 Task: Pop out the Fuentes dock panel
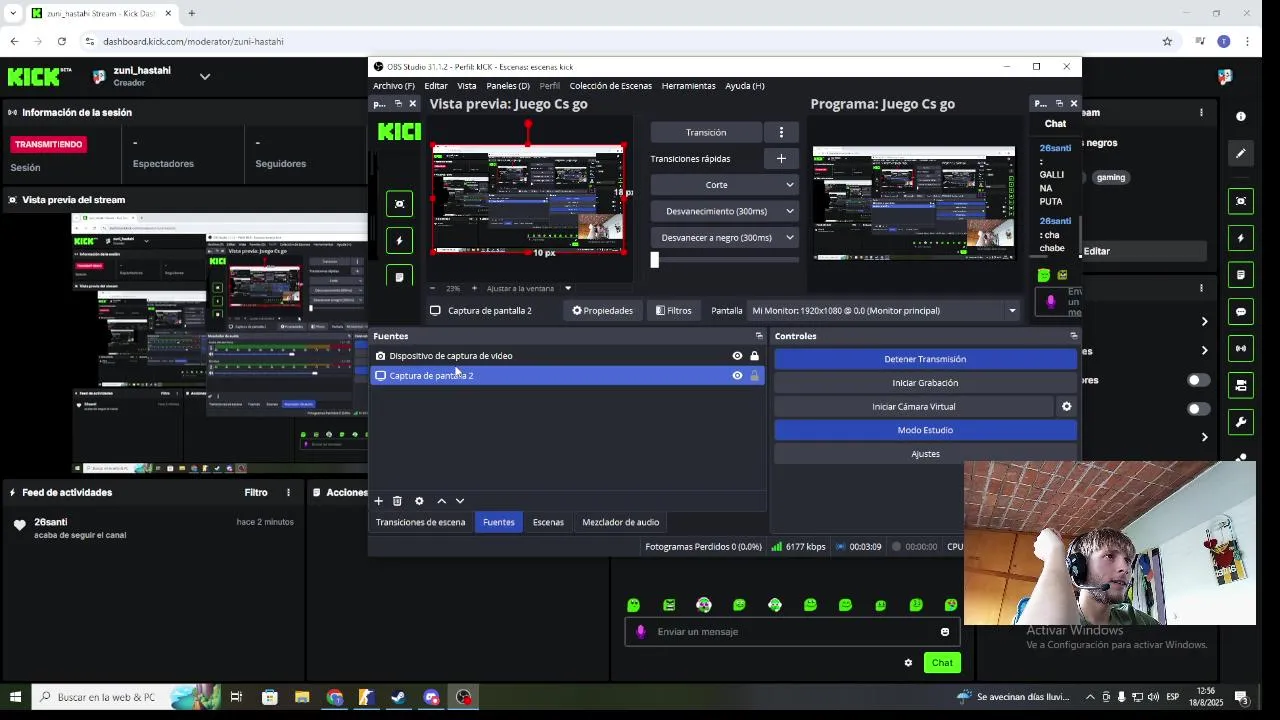click(759, 336)
